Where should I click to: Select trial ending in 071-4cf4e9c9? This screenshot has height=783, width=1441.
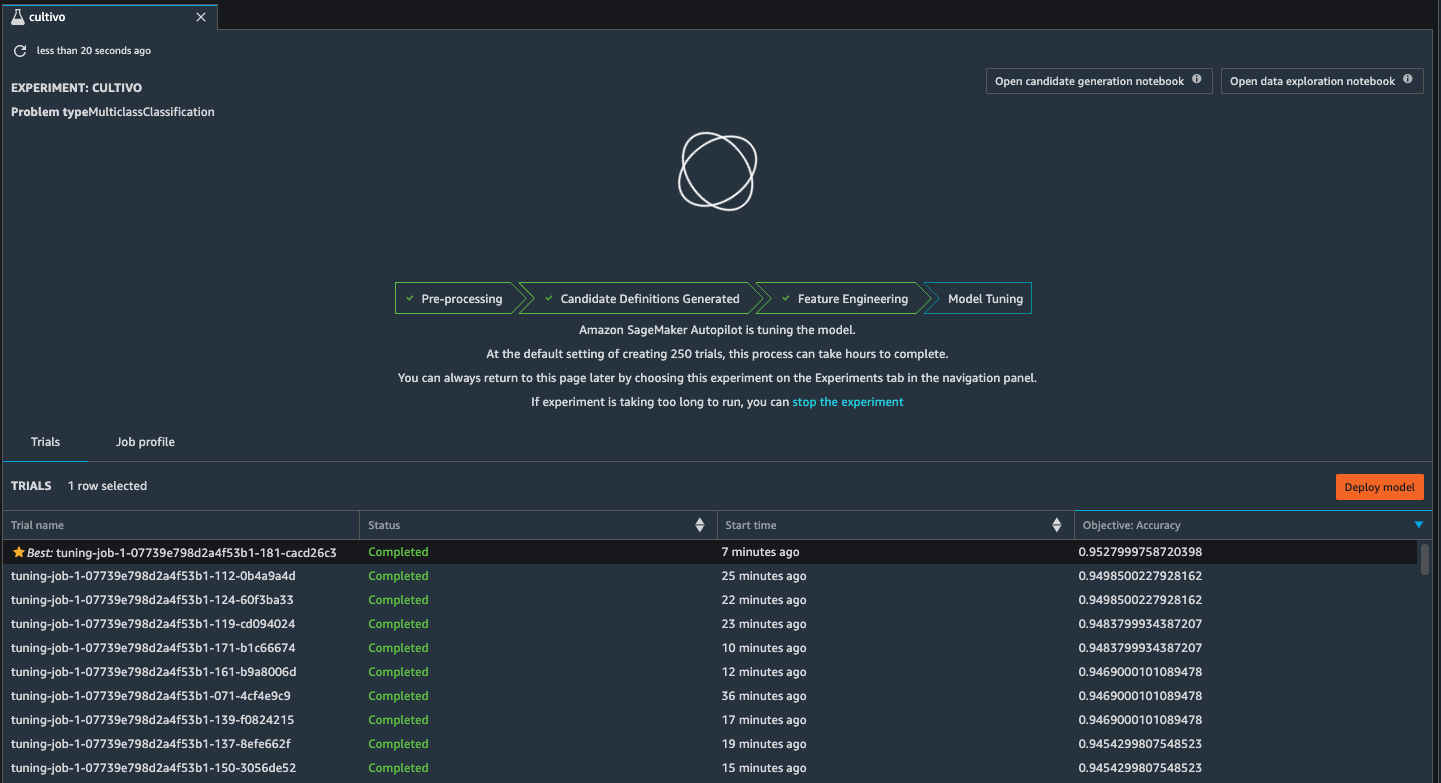coord(709,696)
